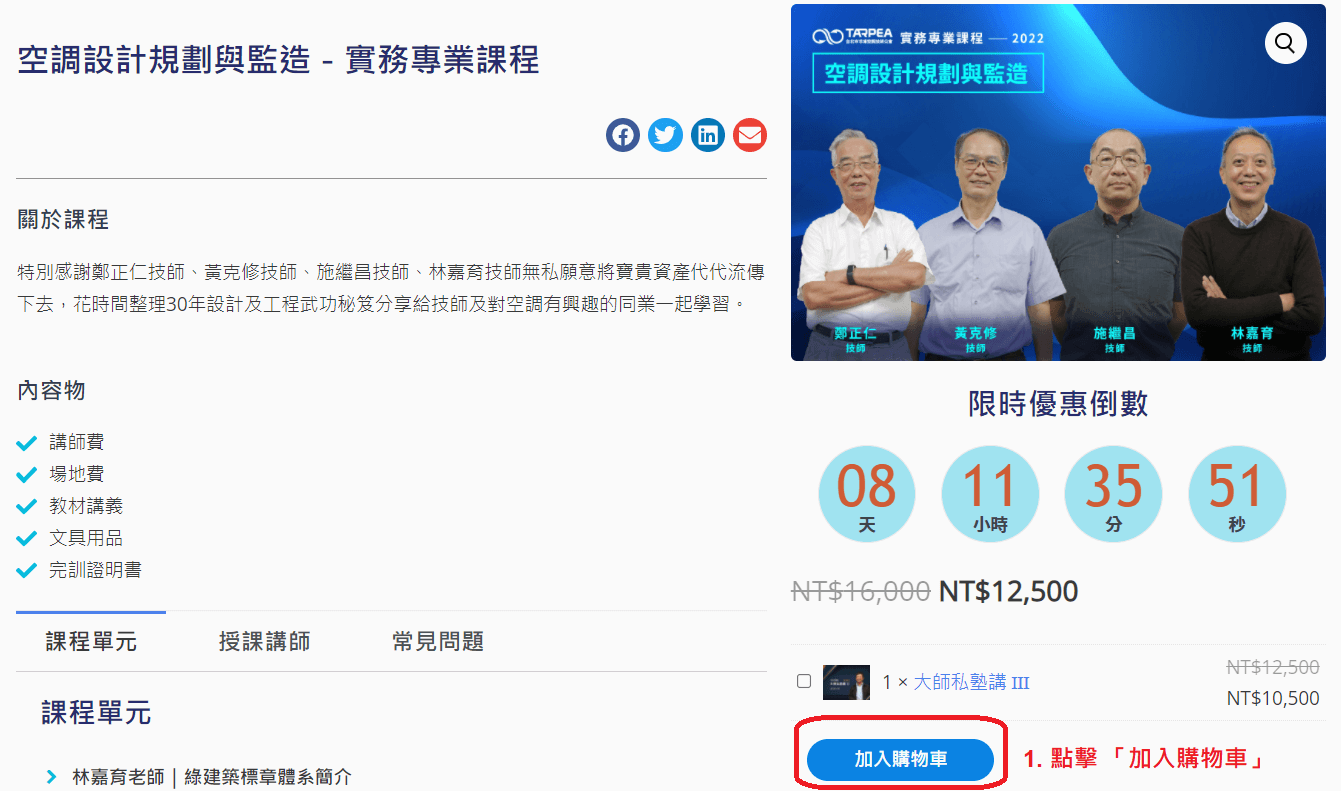Share the course on Facebook

[622, 135]
